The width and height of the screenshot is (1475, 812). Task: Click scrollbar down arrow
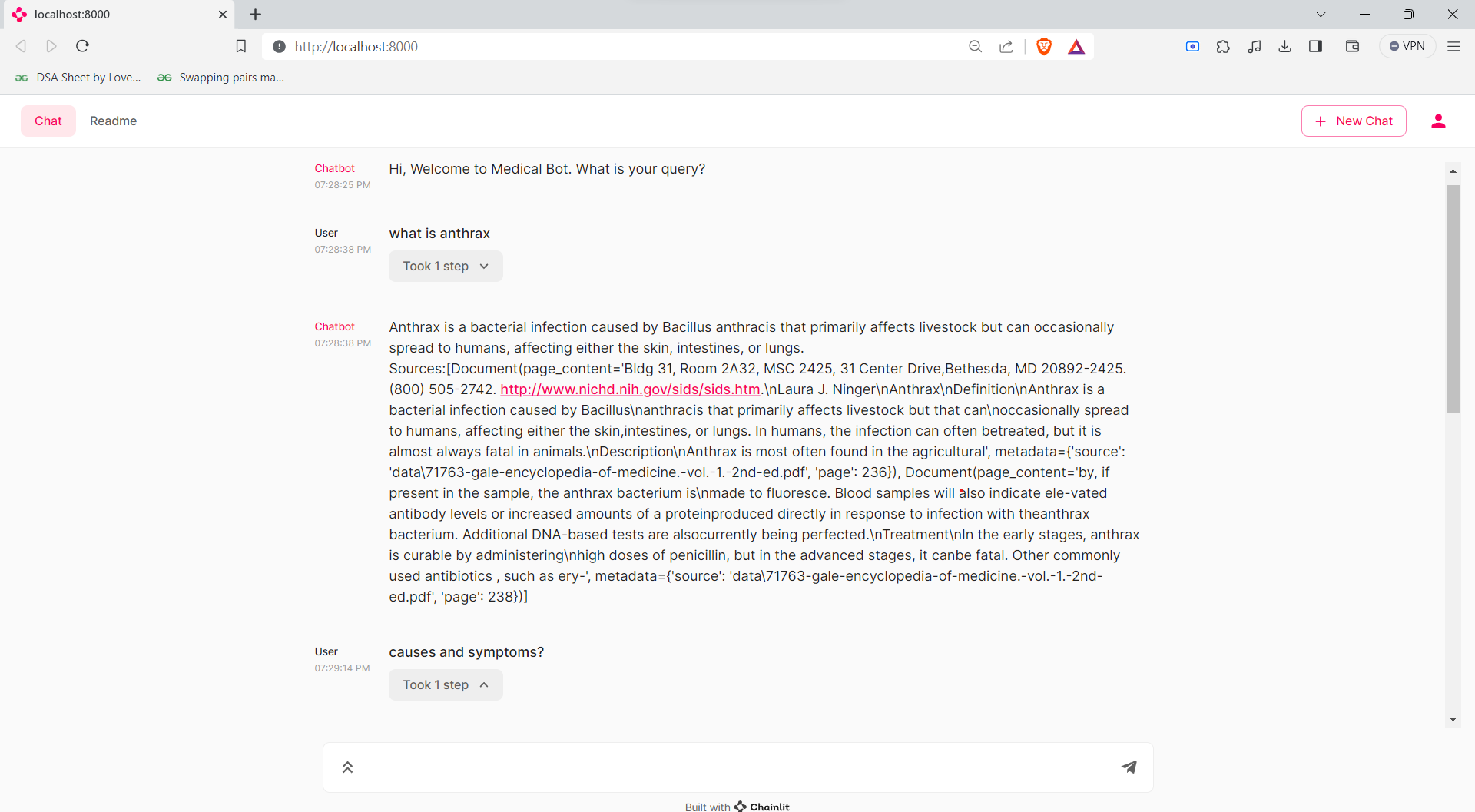(x=1453, y=720)
